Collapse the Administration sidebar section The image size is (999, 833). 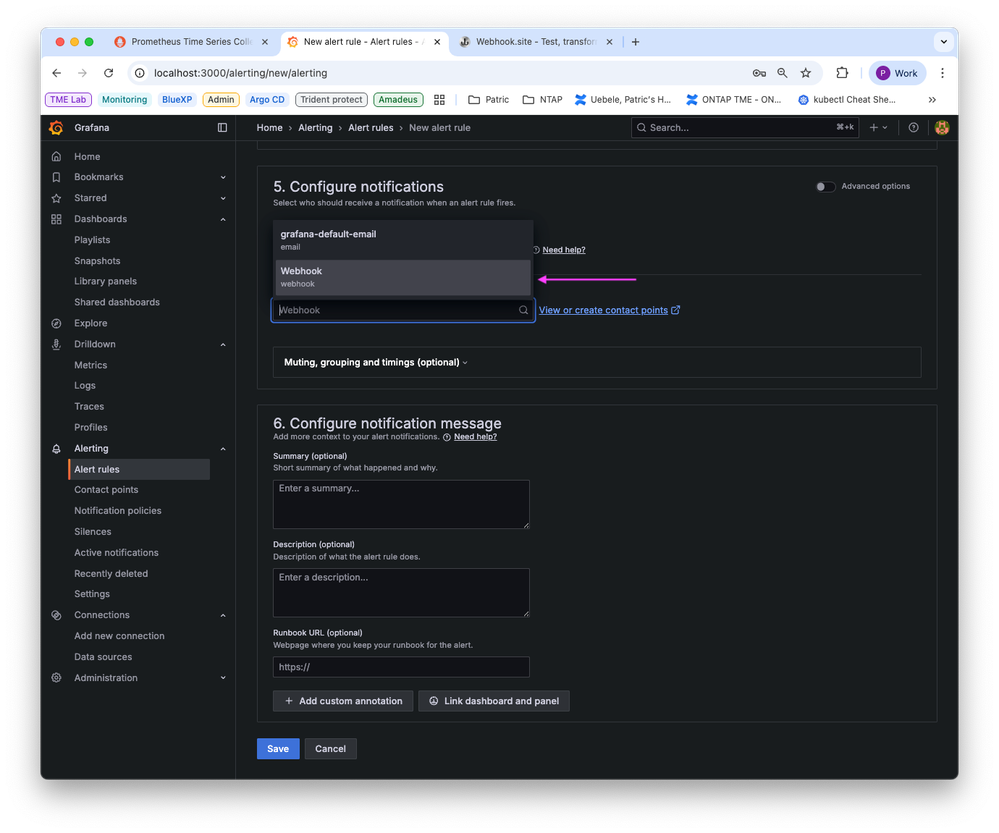(x=222, y=677)
